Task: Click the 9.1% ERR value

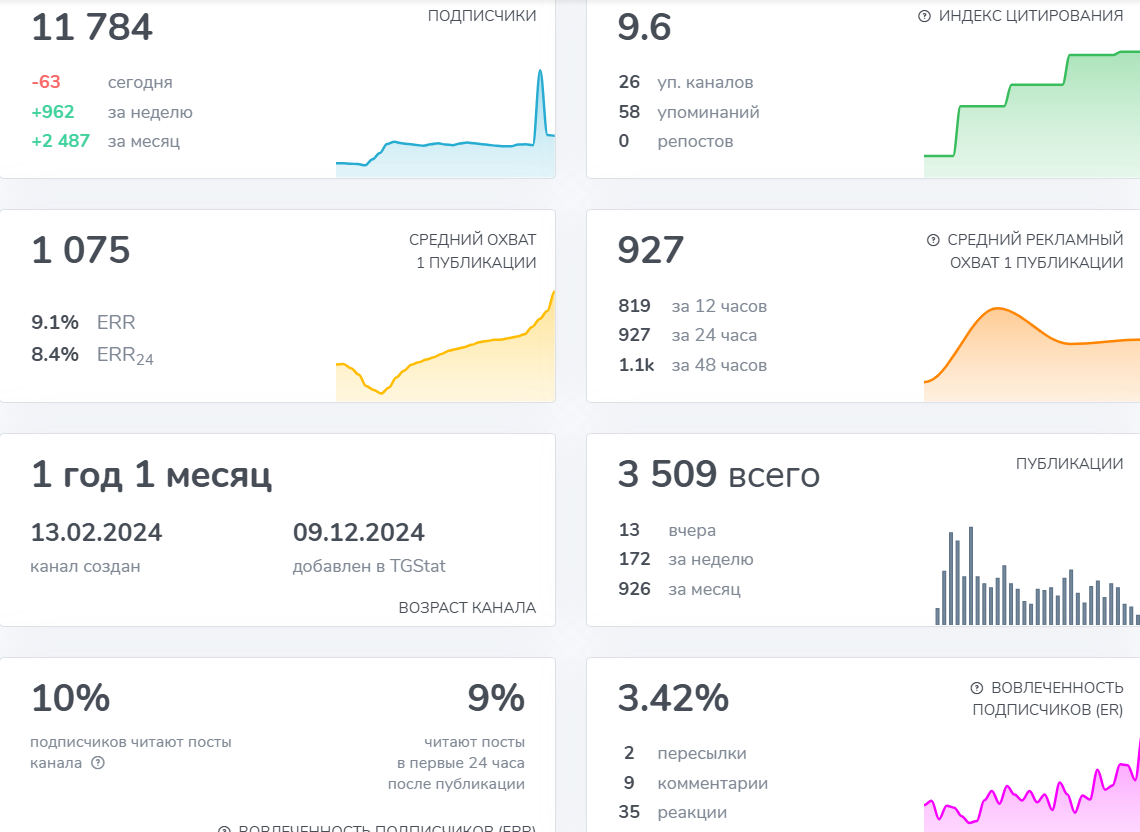Action: [x=55, y=322]
